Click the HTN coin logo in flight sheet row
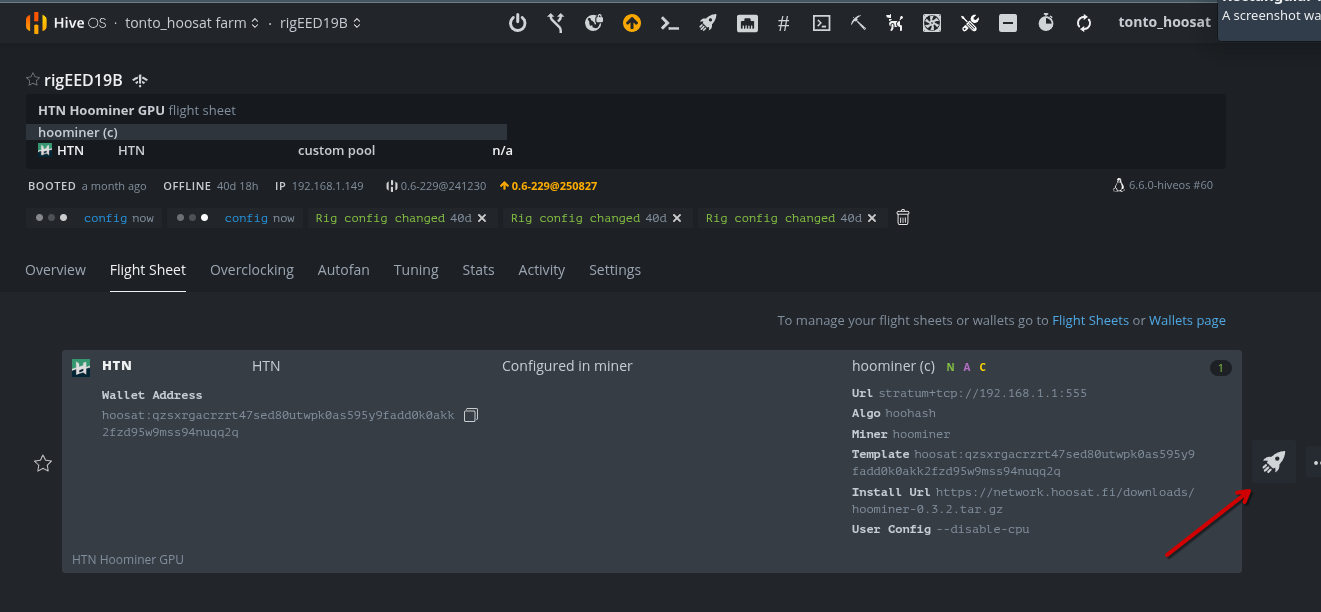This screenshot has height=612, width=1321. coord(82,367)
